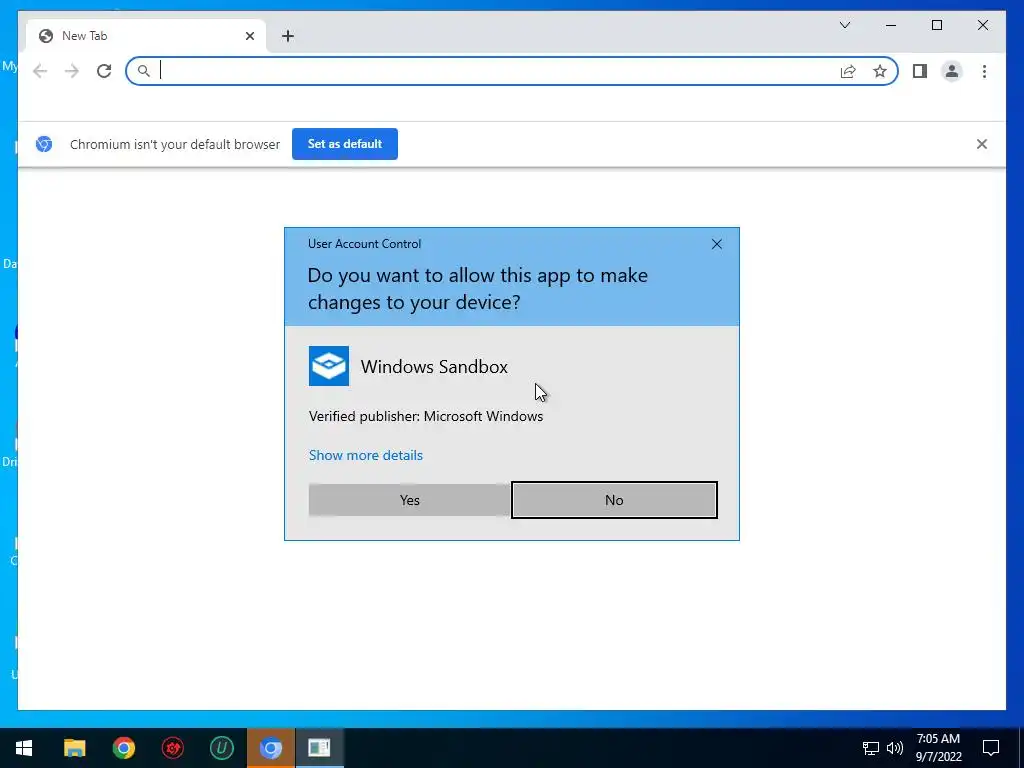Click the Chromium logo in the infobar
The image size is (1024, 768).
pyautogui.click(x=44, y=144)
